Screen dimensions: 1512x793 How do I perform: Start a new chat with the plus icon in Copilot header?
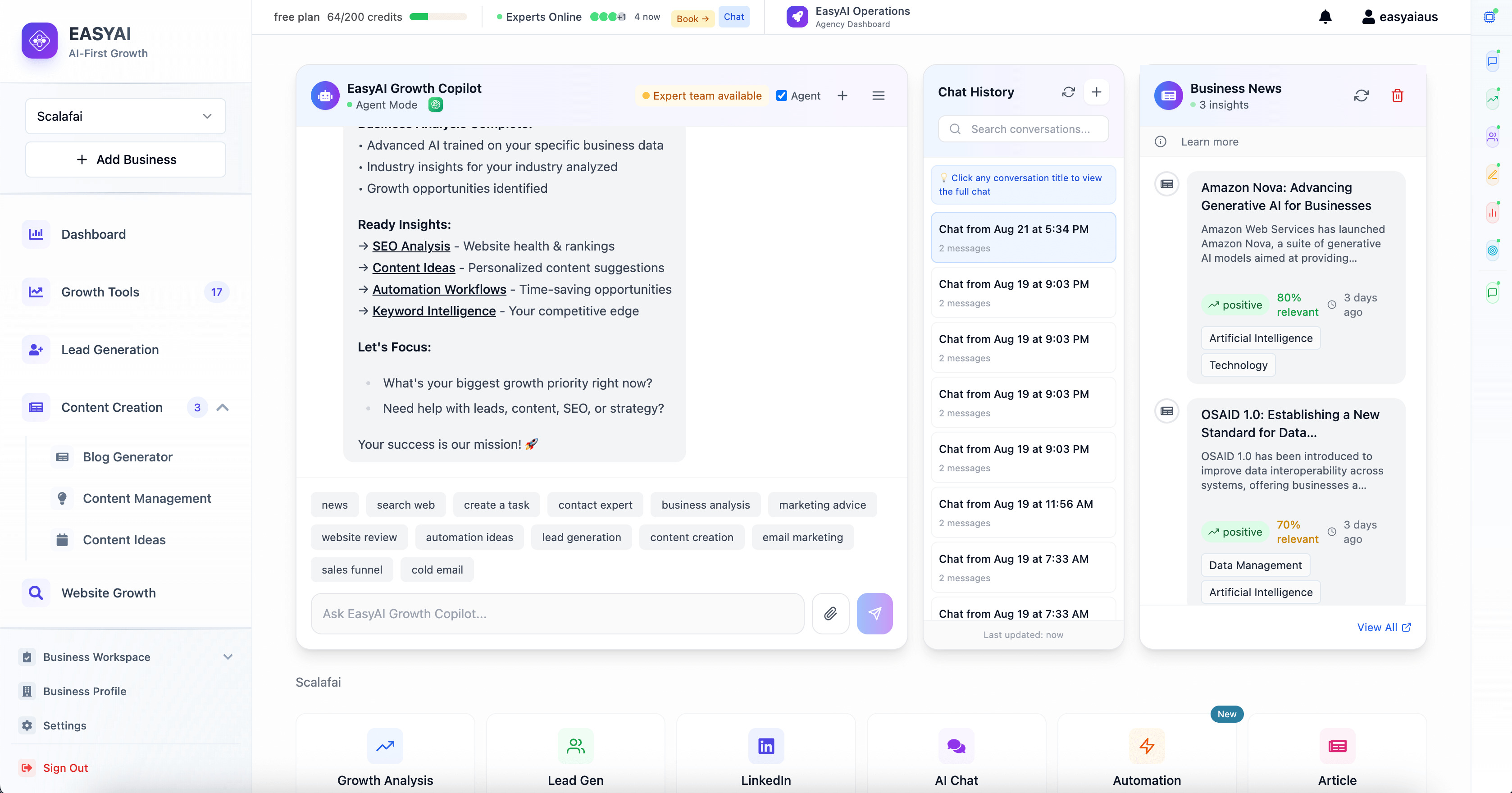843,96
